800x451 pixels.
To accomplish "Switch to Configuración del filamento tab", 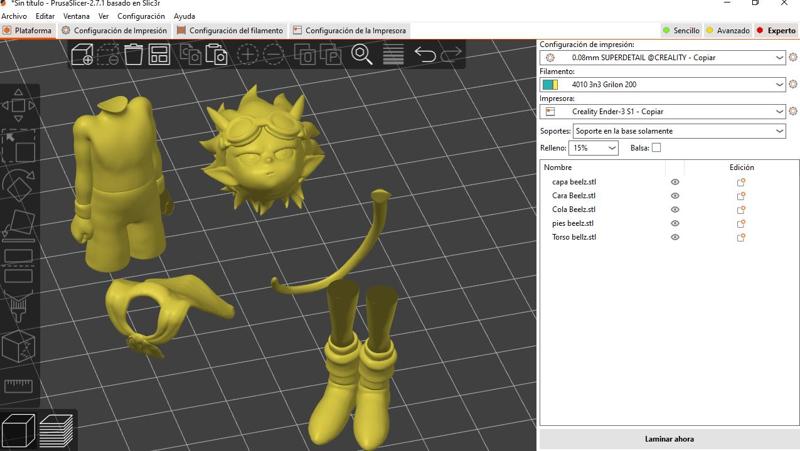I will pyautogui.click(x=232, y=31).
